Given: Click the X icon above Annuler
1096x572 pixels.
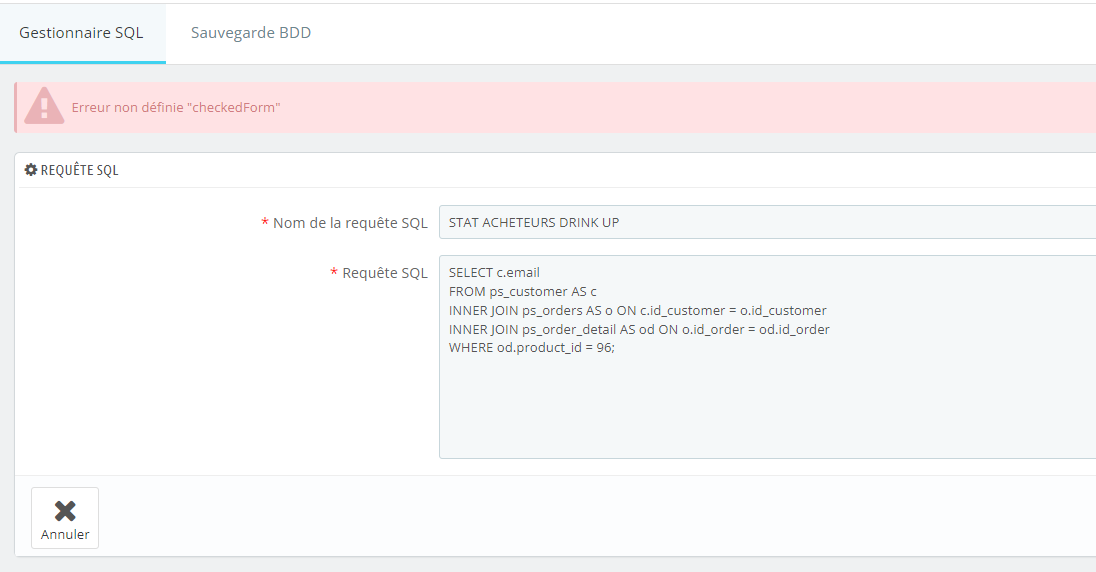Looking at the screenshot, I should coord(65,511).
